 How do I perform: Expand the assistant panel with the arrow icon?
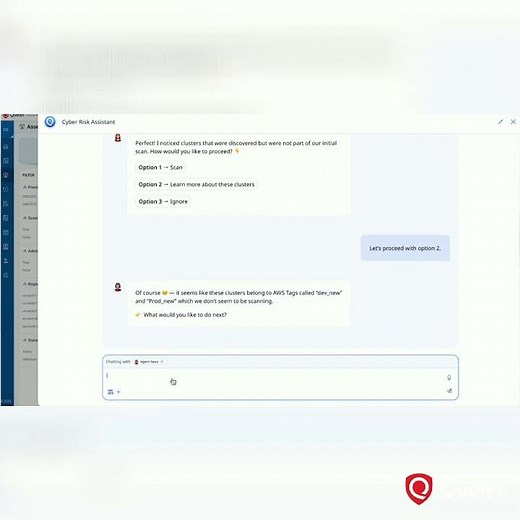(500, 122)
